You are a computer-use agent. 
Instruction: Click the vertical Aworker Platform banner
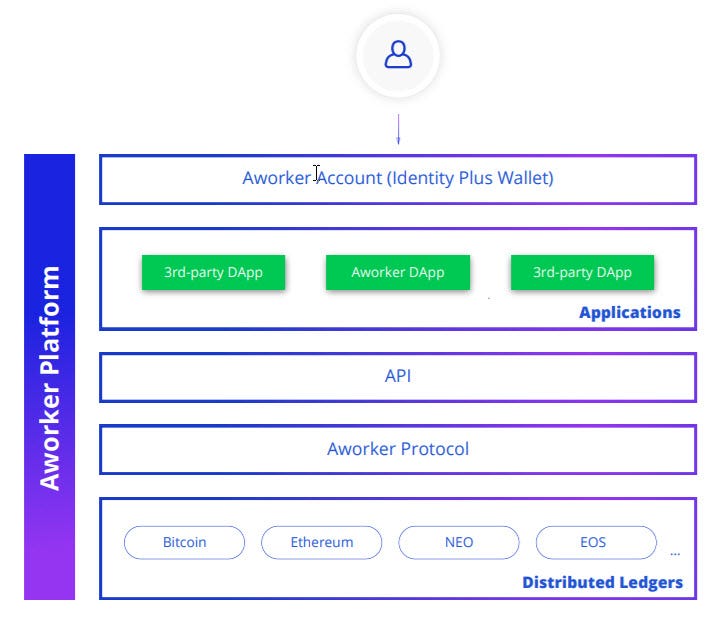[49, 377]
